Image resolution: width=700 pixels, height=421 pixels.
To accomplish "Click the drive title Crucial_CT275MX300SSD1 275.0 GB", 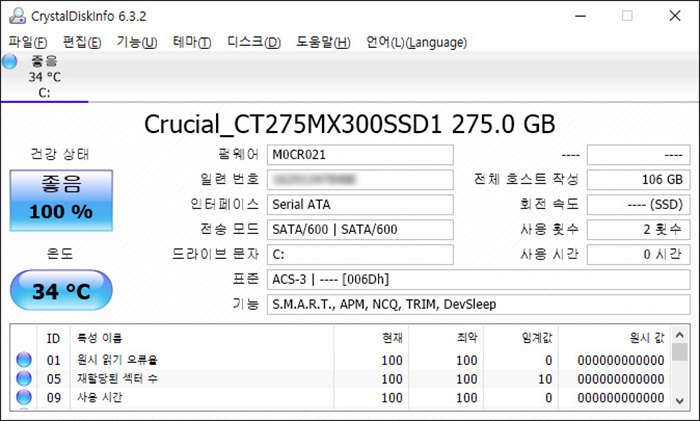I will click(350, 124).
